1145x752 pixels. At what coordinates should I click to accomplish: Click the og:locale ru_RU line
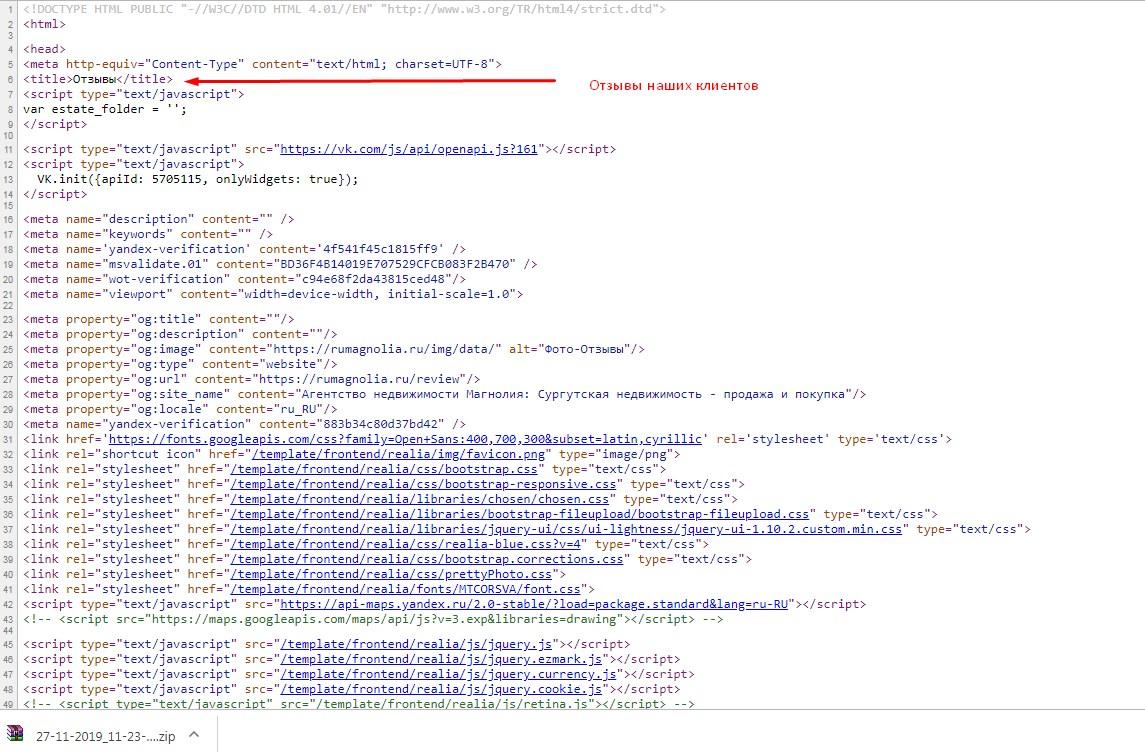[x=180, y=409]
